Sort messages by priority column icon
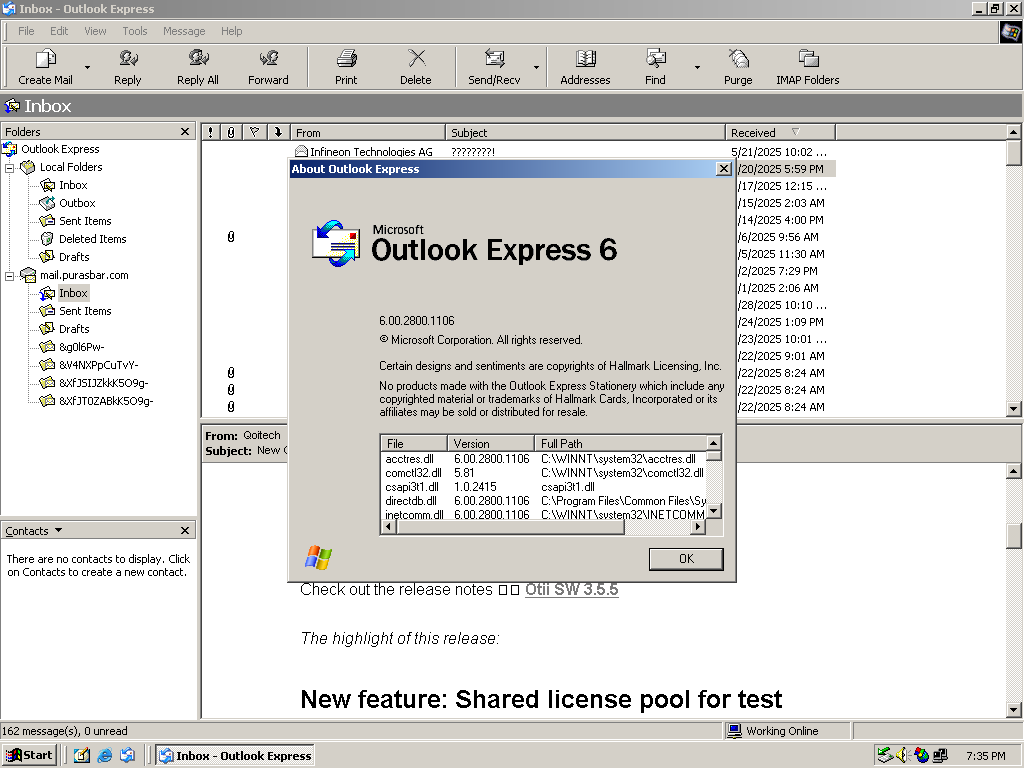Screen dimensions: 1024x768 point(210,133)
